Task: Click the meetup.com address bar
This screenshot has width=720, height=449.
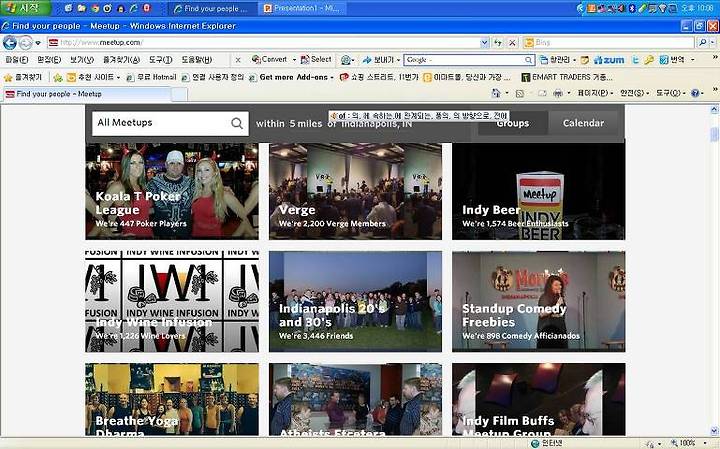Action: click(x=263, y=43)
